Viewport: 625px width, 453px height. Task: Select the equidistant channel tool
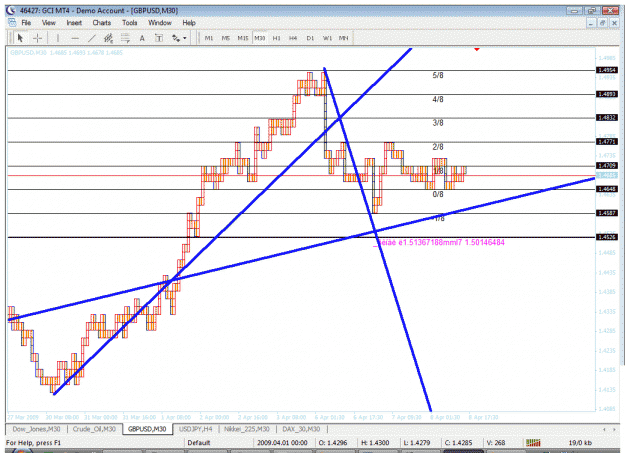(108, 38)
